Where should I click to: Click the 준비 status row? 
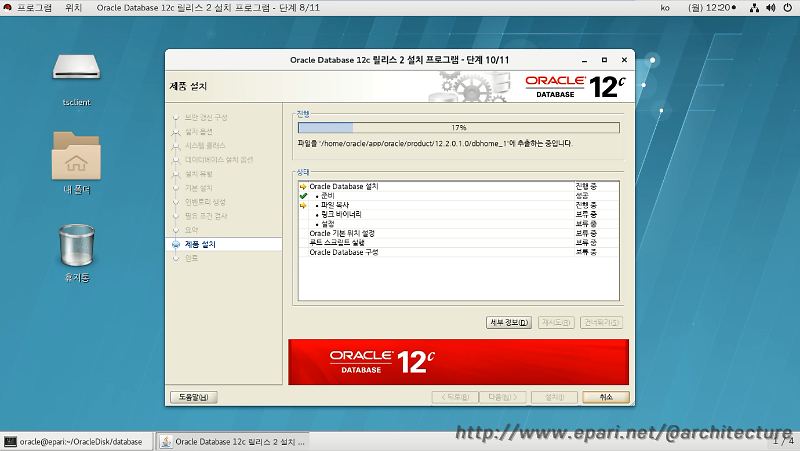(459, 196)
